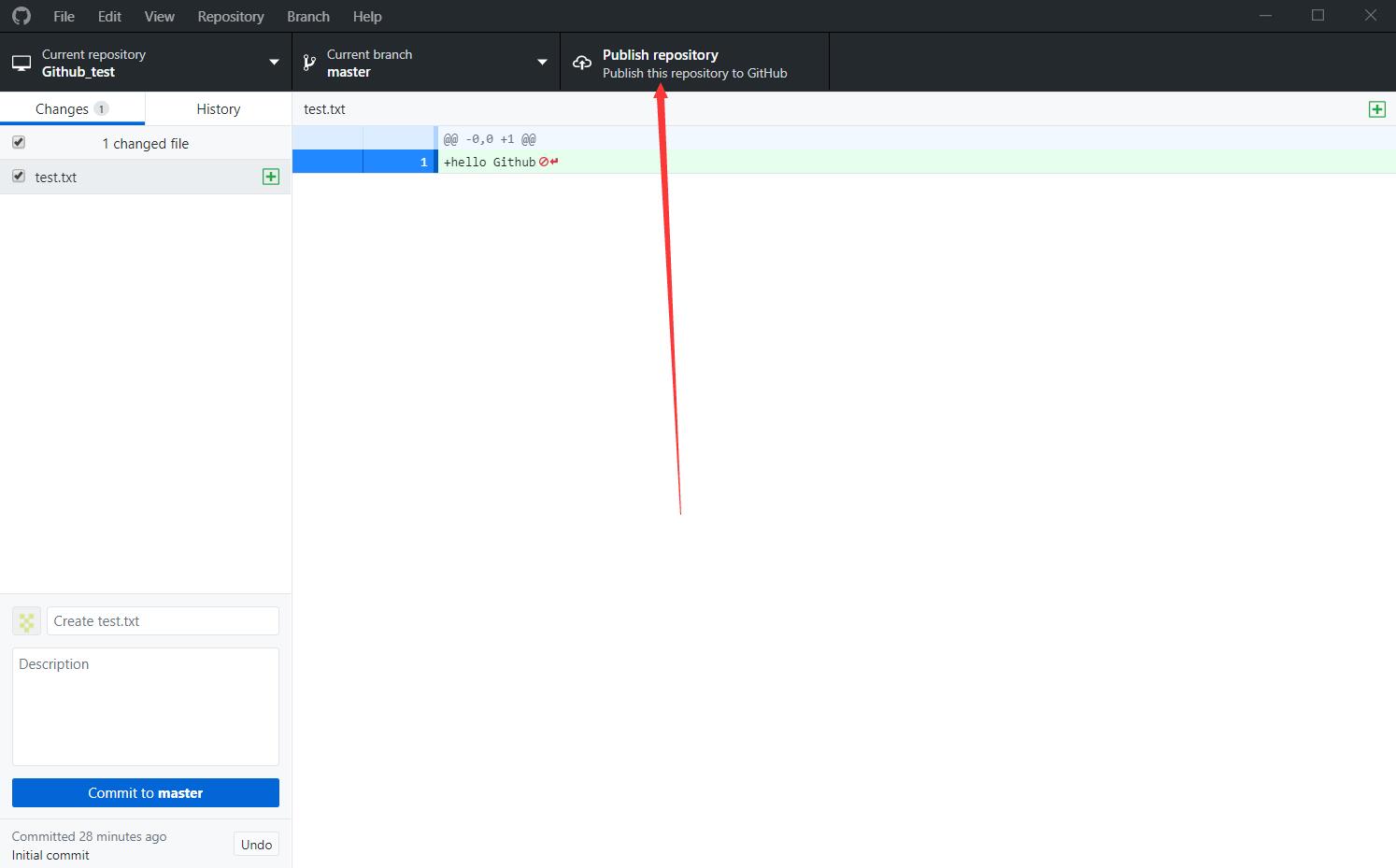Open the Repository menu
The image size is (1396, 868).
click(230, 16)
